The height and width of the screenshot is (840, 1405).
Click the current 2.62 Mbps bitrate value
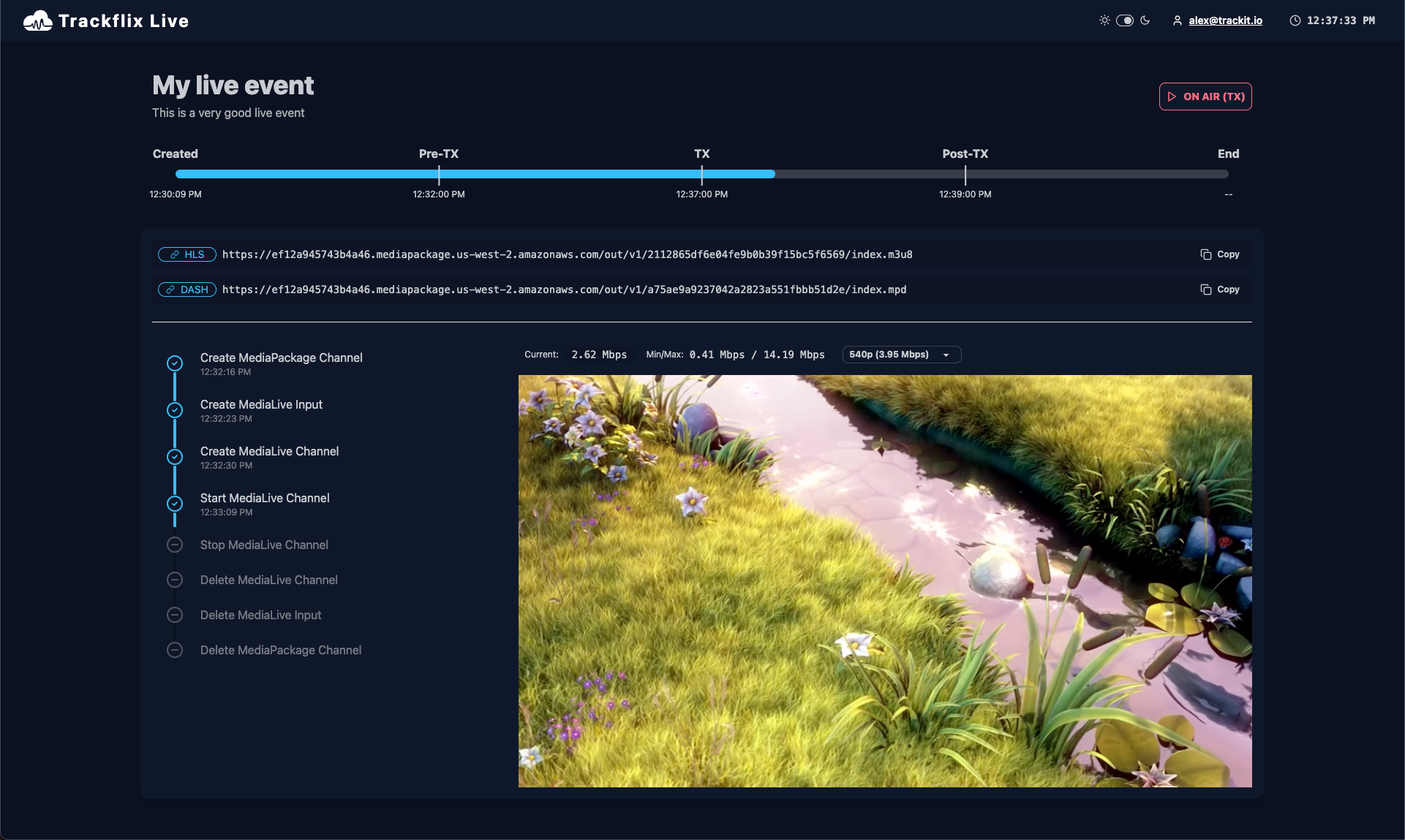click(x=599, y=355)
